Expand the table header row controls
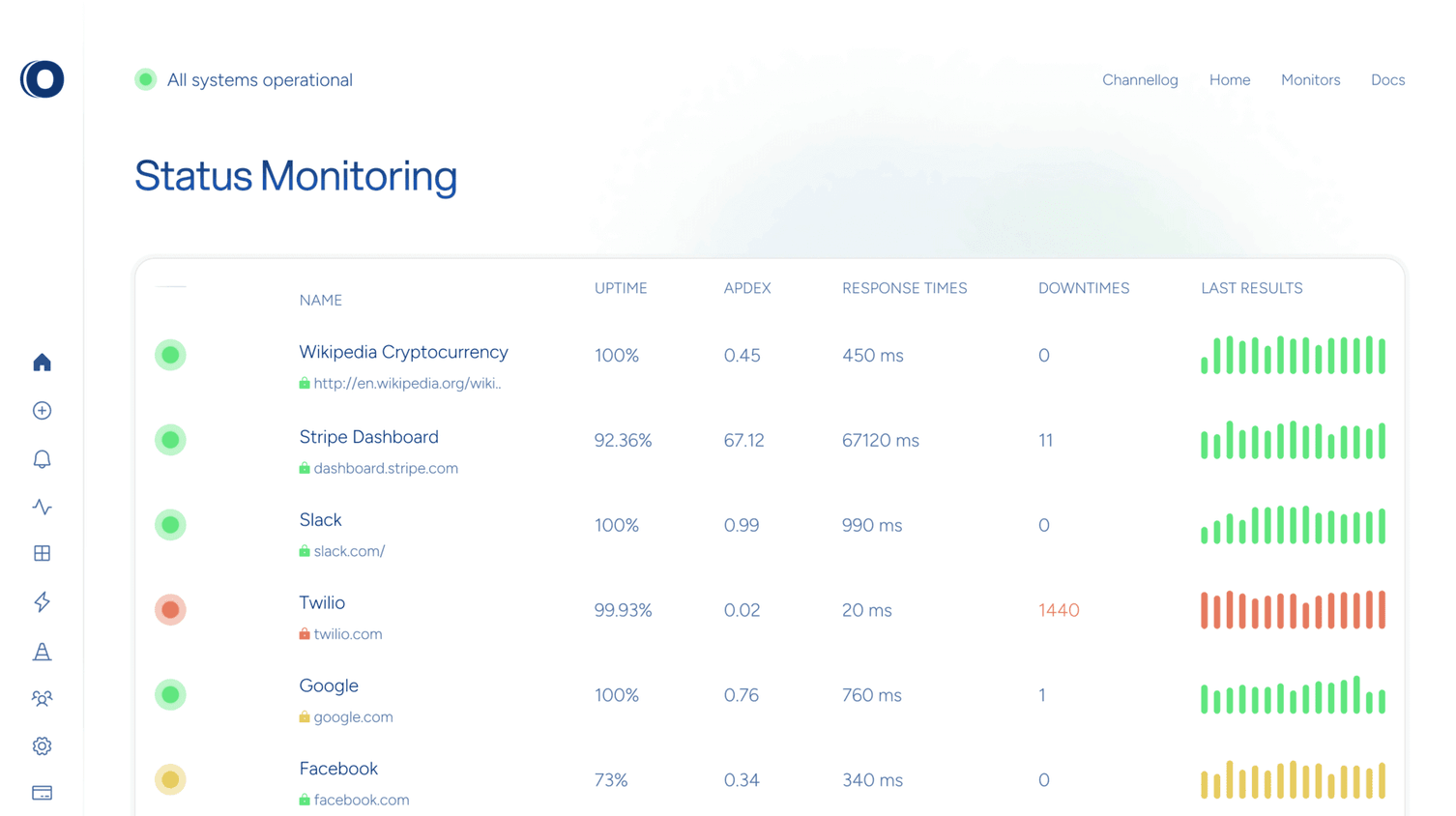This screenshot has height=816, width=1456. (x=170, y=287)
